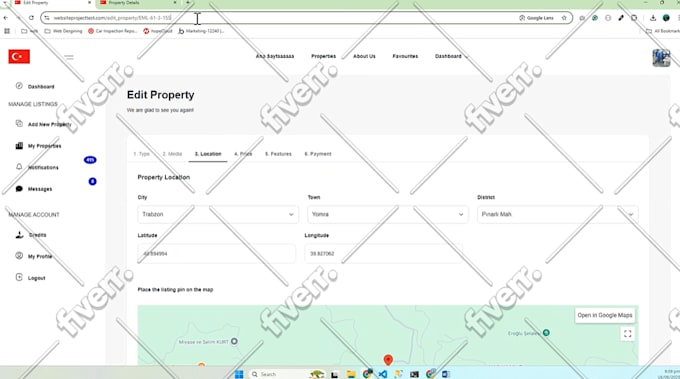Open the City dropdown showing Trabzon
This screenshot has height=379, width=680.
point(218,214)
